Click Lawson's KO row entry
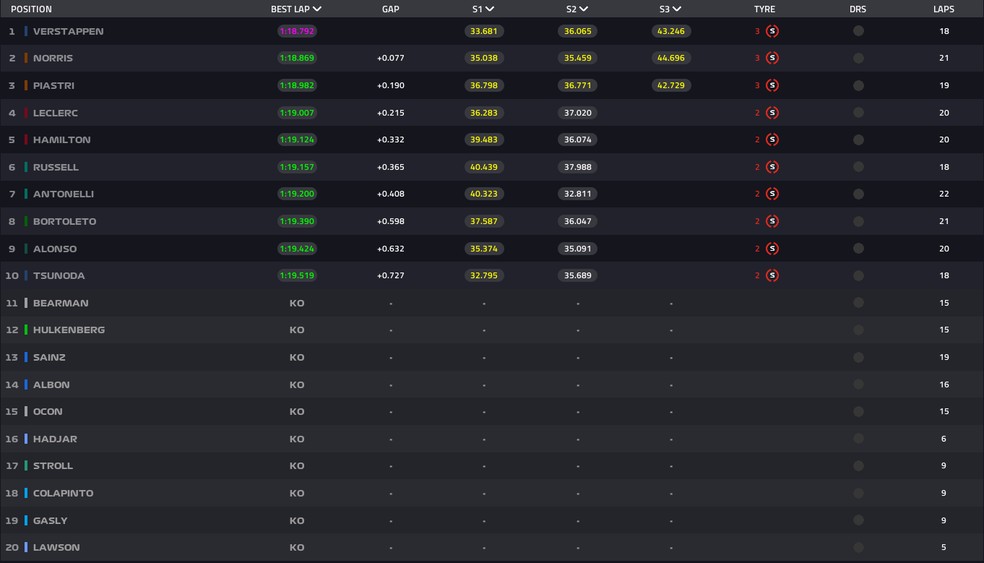The height and width of the screenshot is (563, 984). pyautogui.click(x=296, y=547)
